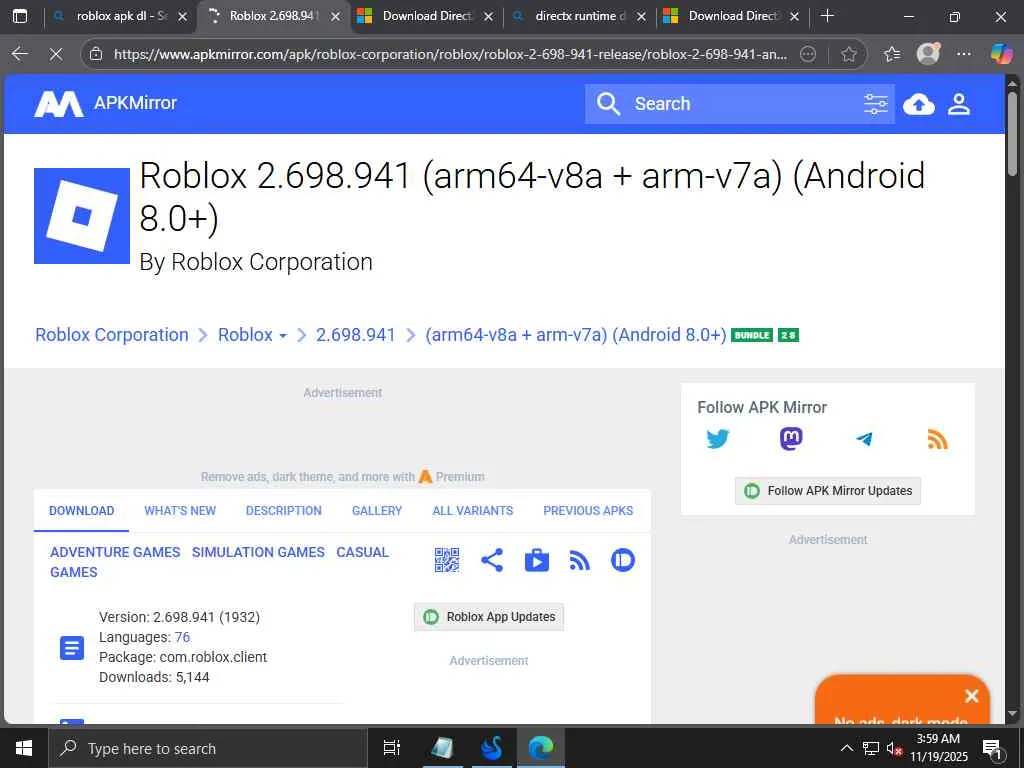Open the Roblox RSS feed icon
The width and height of the screenshot is (1024, 768).
(x=579, y=560)
